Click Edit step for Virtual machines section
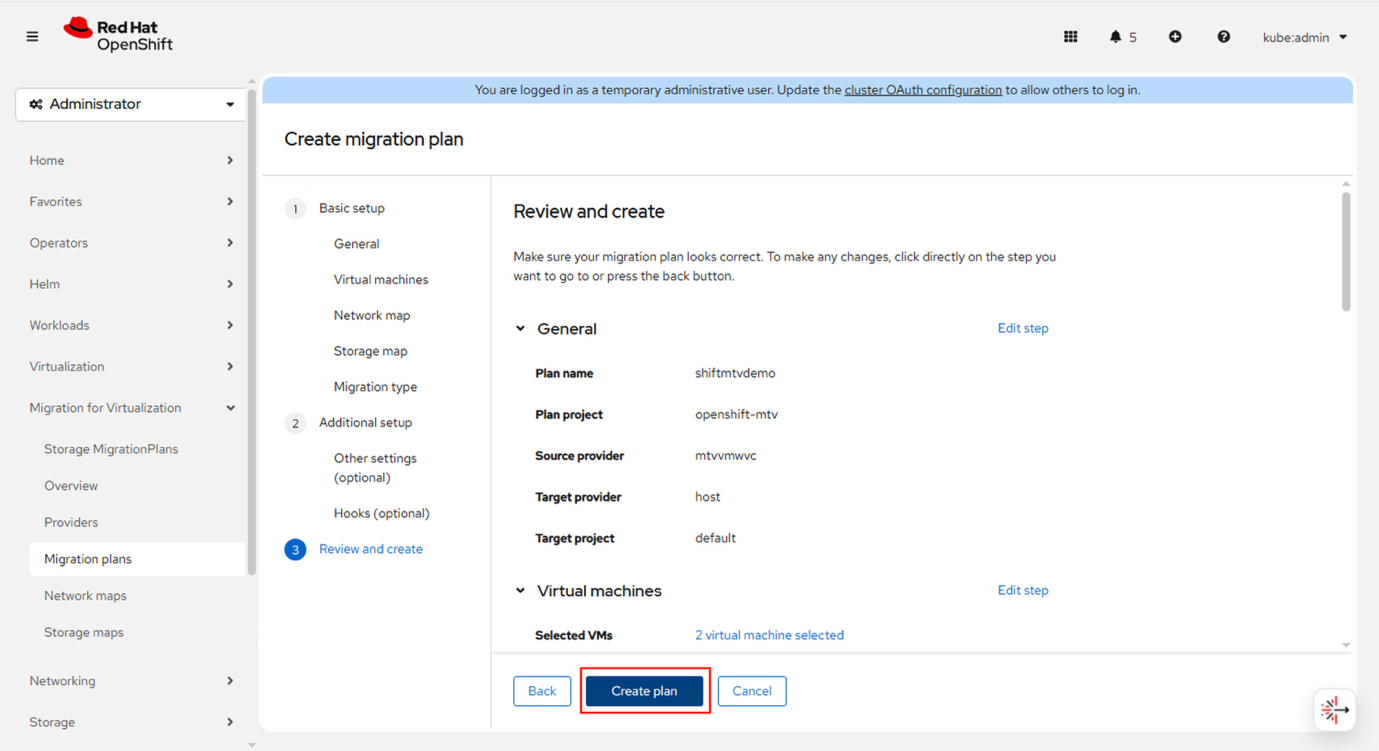The height and width of the screenshot is (751, 1379). tap(1023, 590)
